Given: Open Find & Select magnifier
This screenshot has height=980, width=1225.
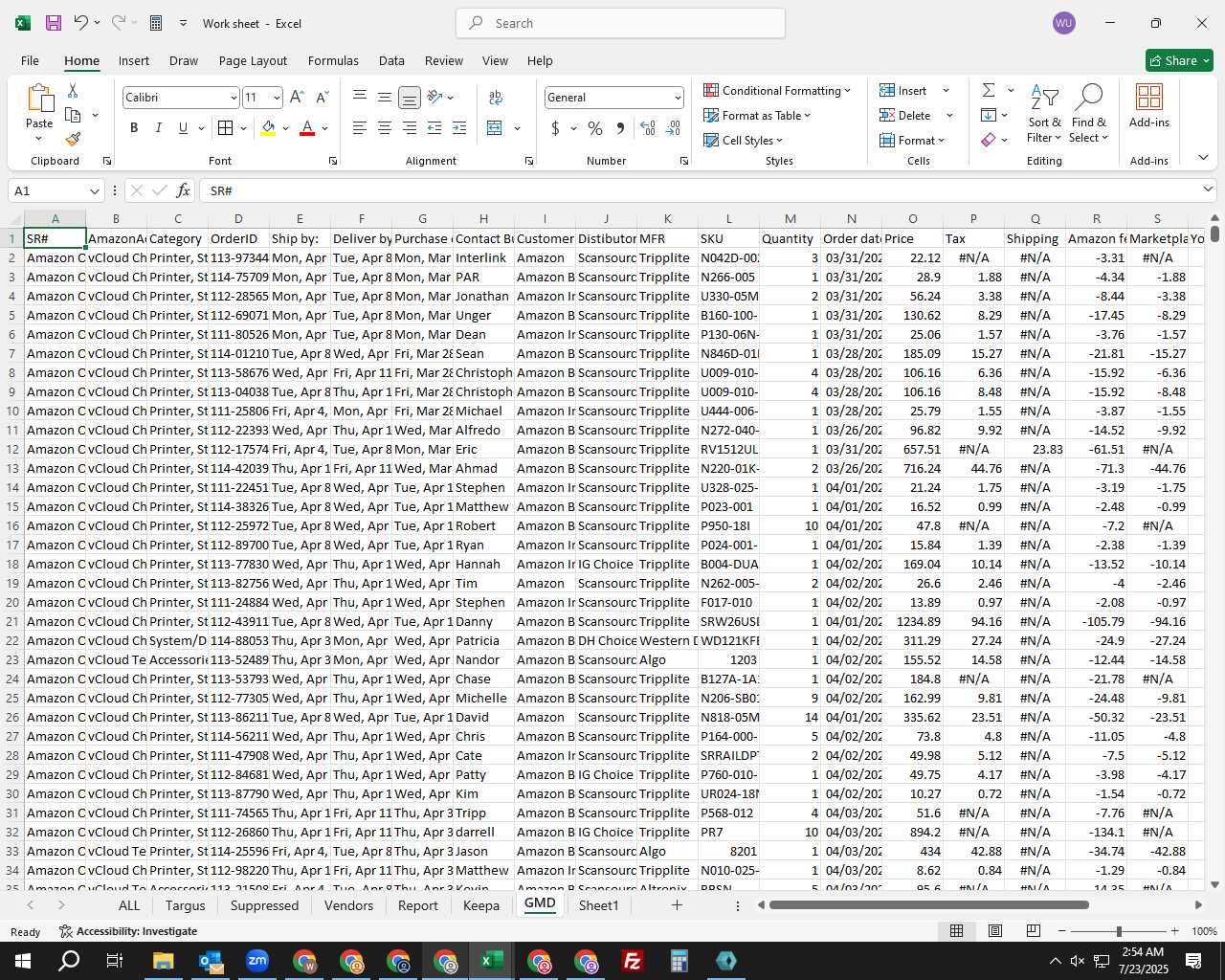Looking at the screenshot, I should tap(1088, 114).
